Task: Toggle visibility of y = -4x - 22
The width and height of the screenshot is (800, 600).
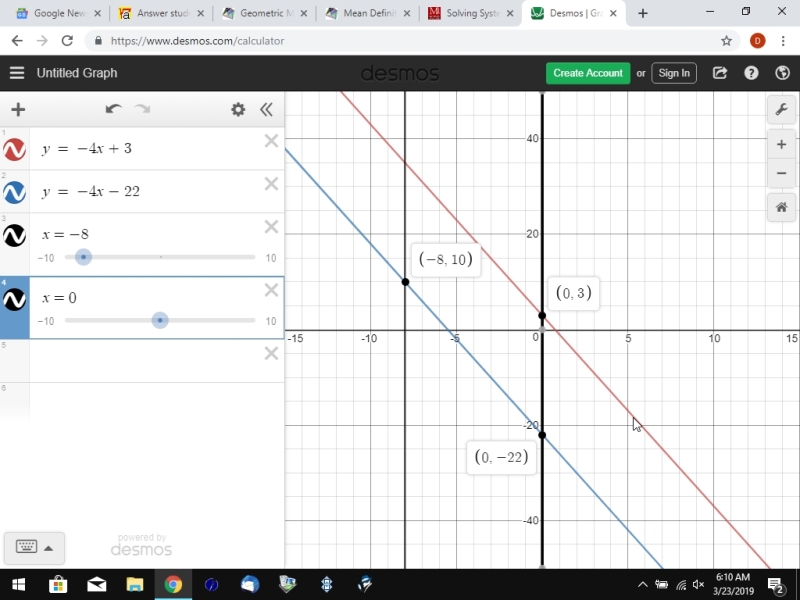Action: tap(14, 192)
